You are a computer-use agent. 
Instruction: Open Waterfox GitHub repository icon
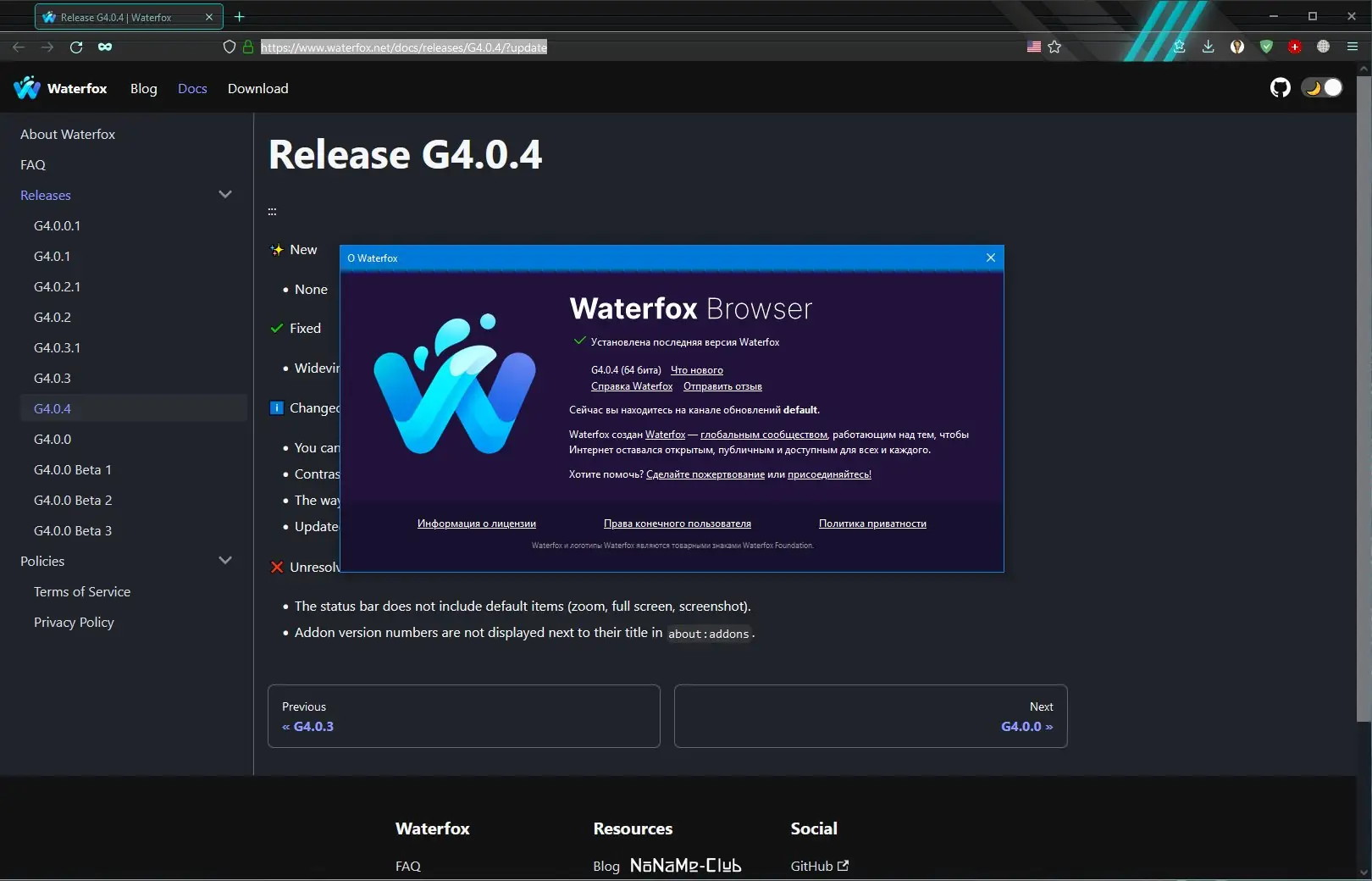tap(1281, 87)
